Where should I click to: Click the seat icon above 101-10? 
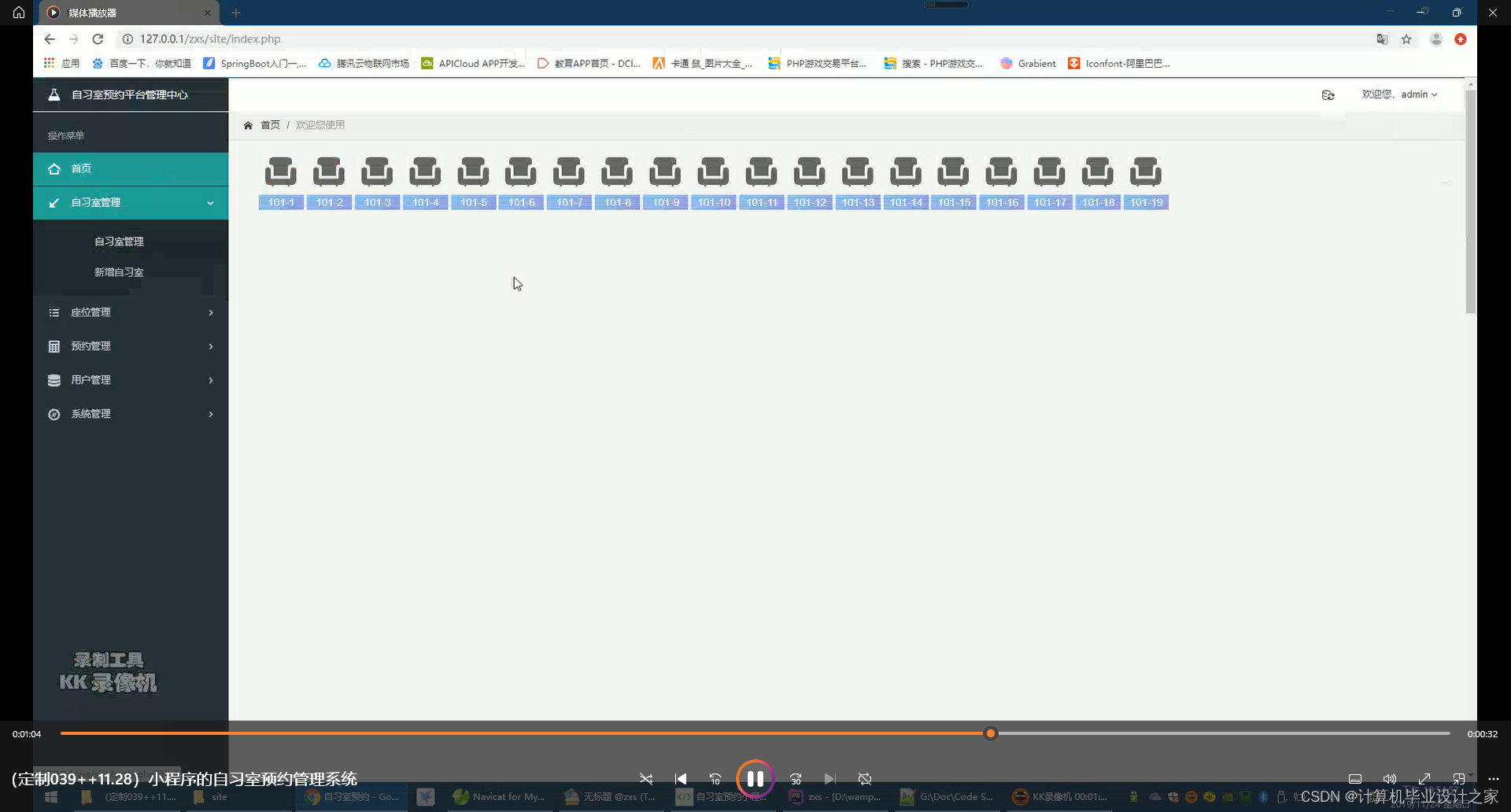(713, 172)
